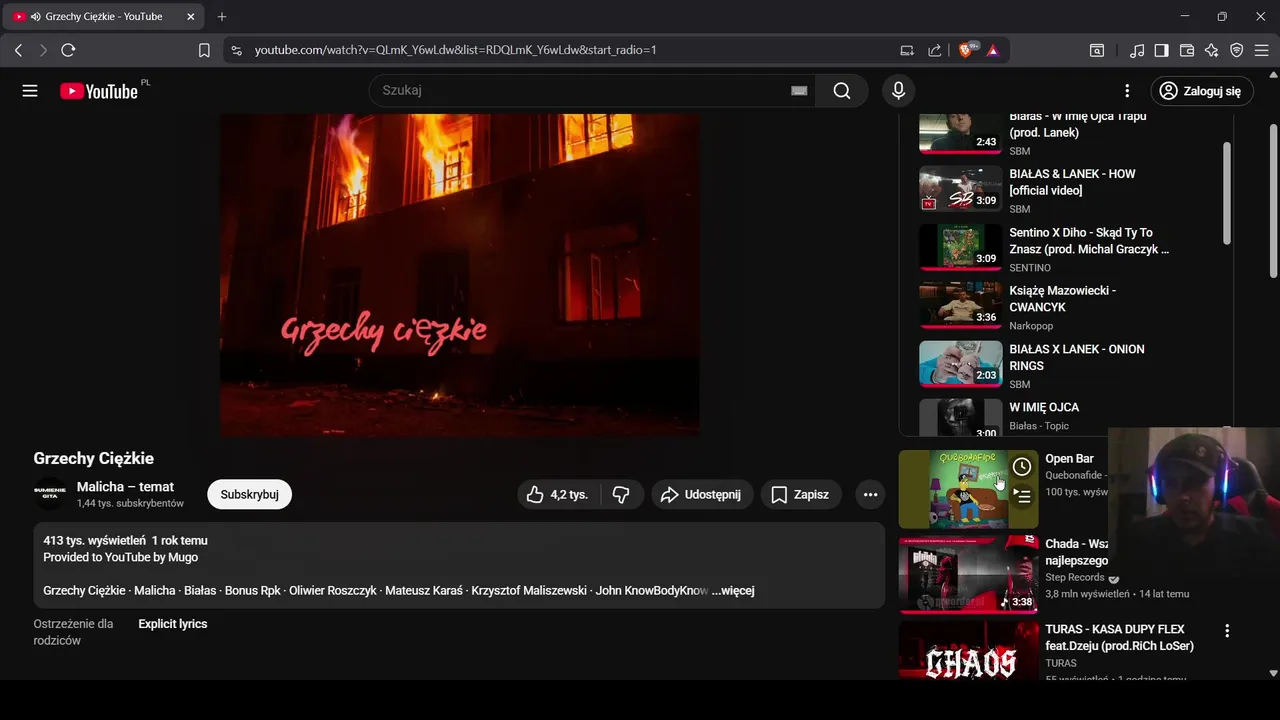1280x720 pixels.
Task: Open the YouTube hamburger guide menu
Action: click(x=30, y=91)
